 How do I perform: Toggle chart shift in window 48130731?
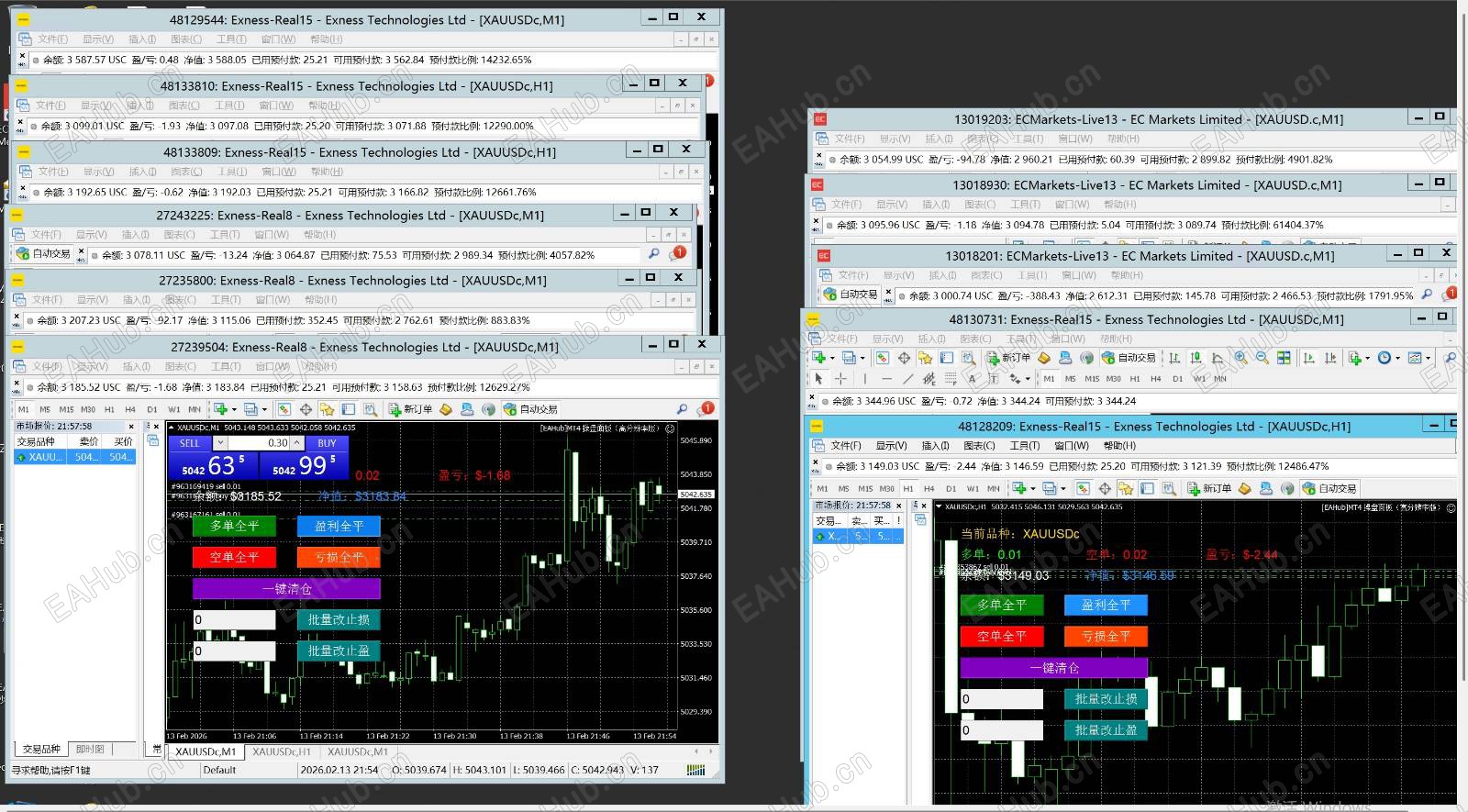click(1330, 358)
